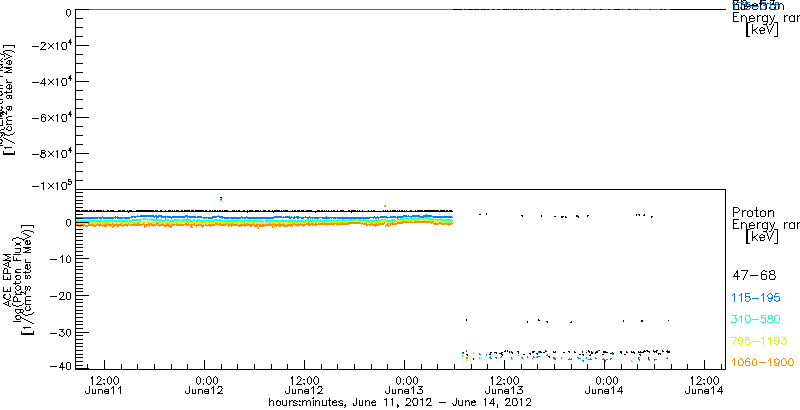Click the yellow 795-1193 legend label
Screen dimensions: 800x410
tap(760, 341)
